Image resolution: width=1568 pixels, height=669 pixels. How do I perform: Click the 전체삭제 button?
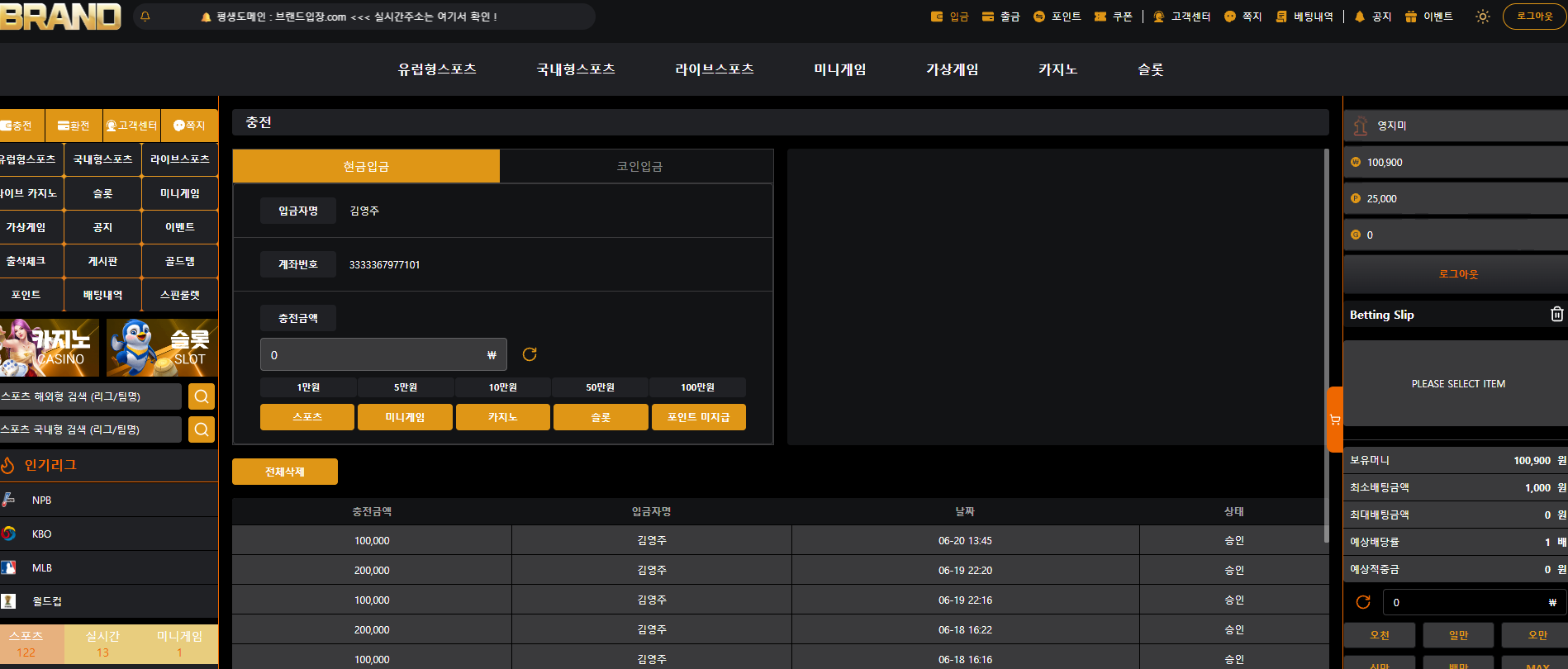tap(285, 472)
